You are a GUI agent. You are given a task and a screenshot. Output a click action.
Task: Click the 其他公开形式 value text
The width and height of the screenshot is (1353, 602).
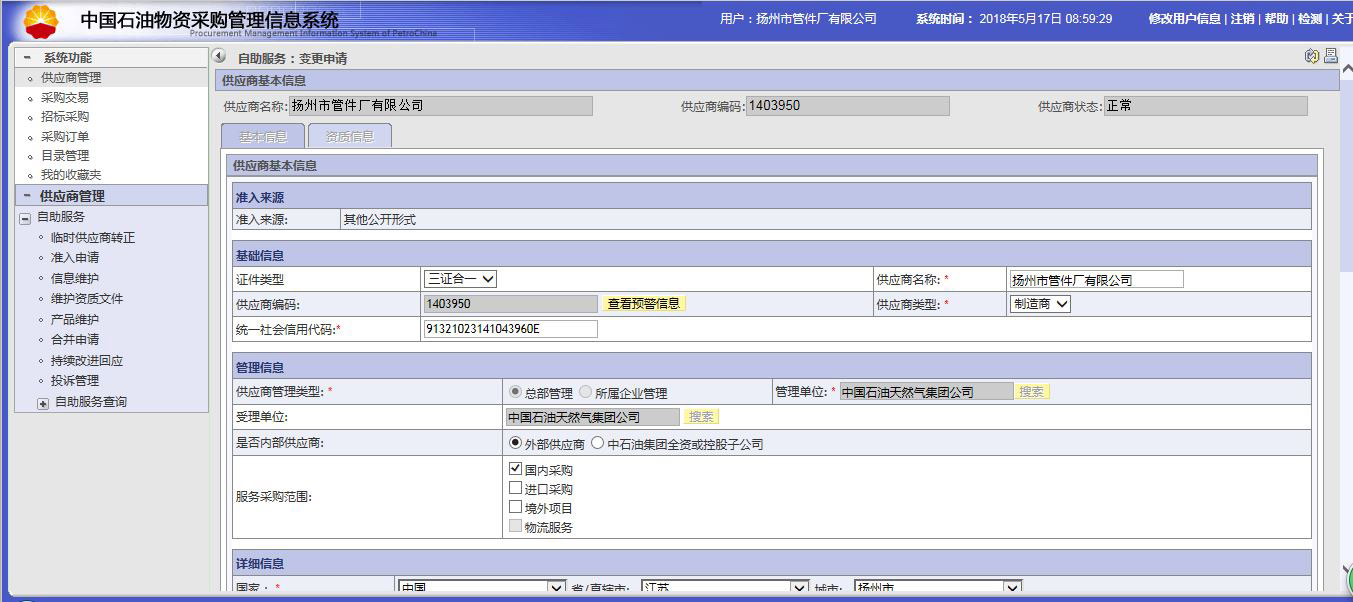379,220
